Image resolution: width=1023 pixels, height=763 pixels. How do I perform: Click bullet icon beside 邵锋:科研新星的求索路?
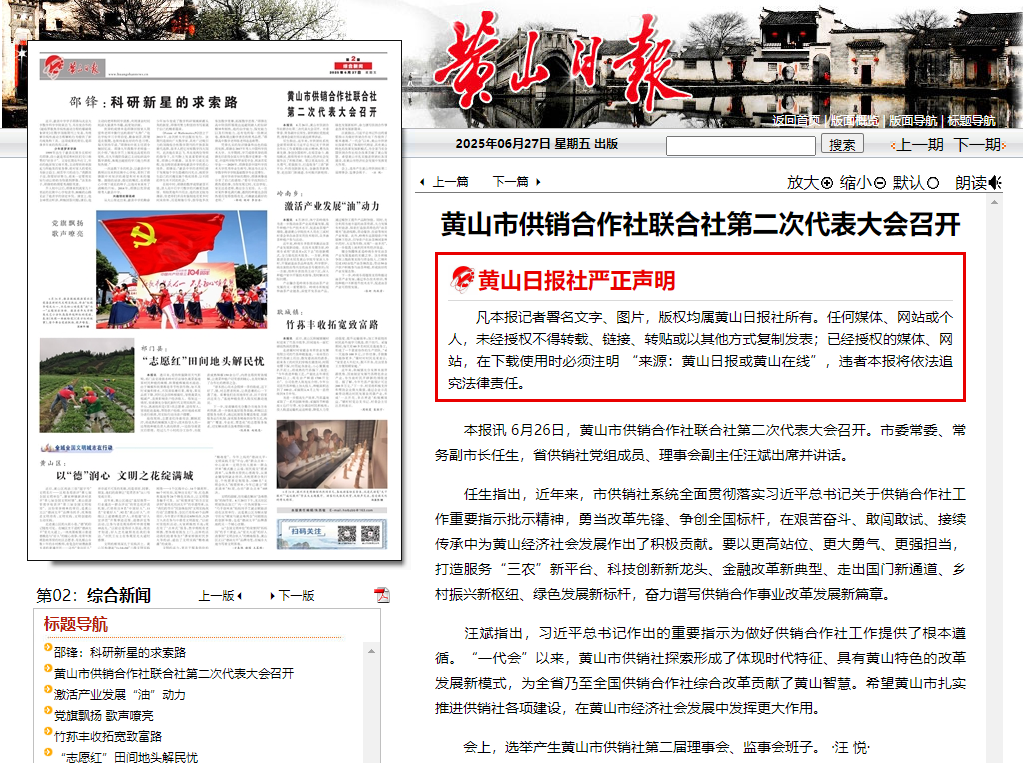[48, 647]
